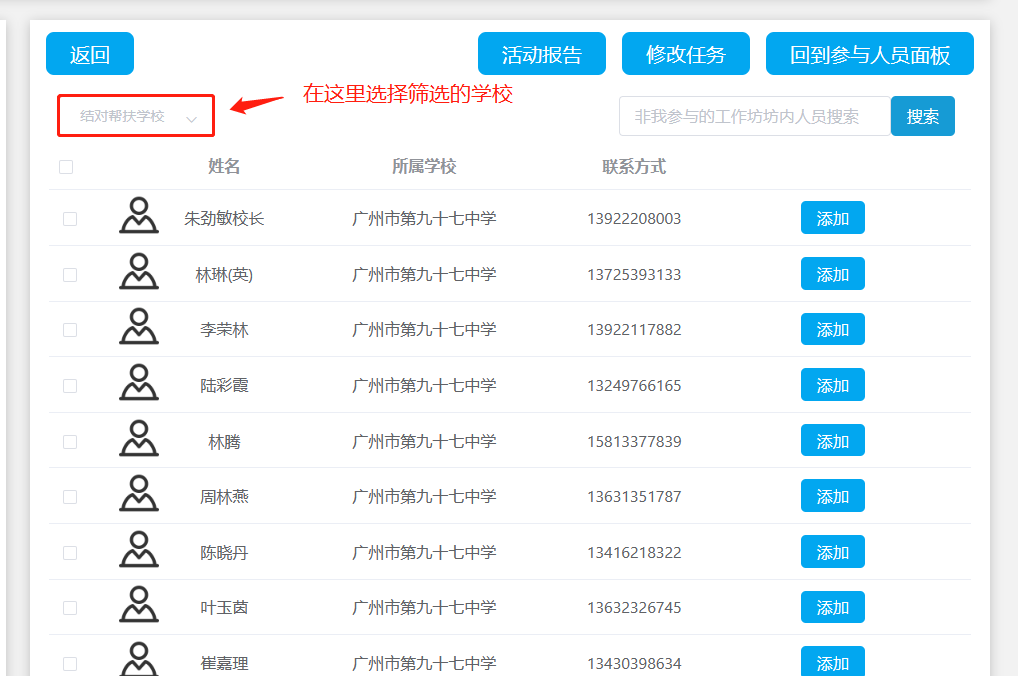
Task: Click 广州市第九十七中学 in 朱劲敏校长 row
Action: tap(424, 219)
